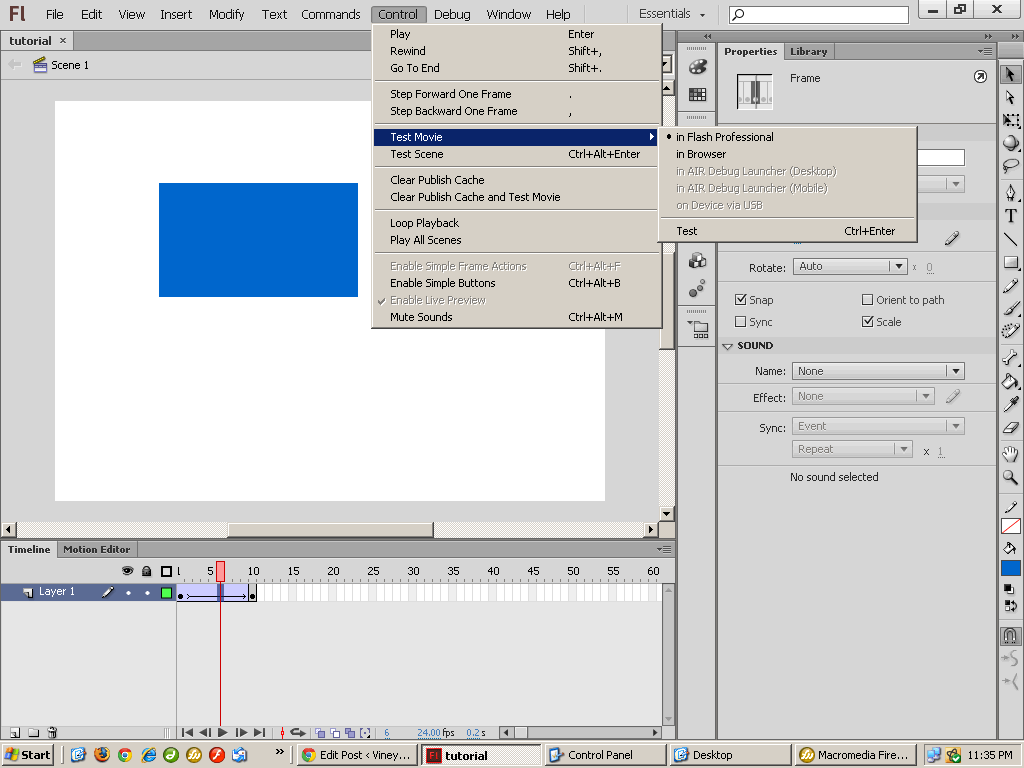This screenshot has height=768, width=1024.
Task: Switch to the Motion Editor tab
Action: [97, 549]
